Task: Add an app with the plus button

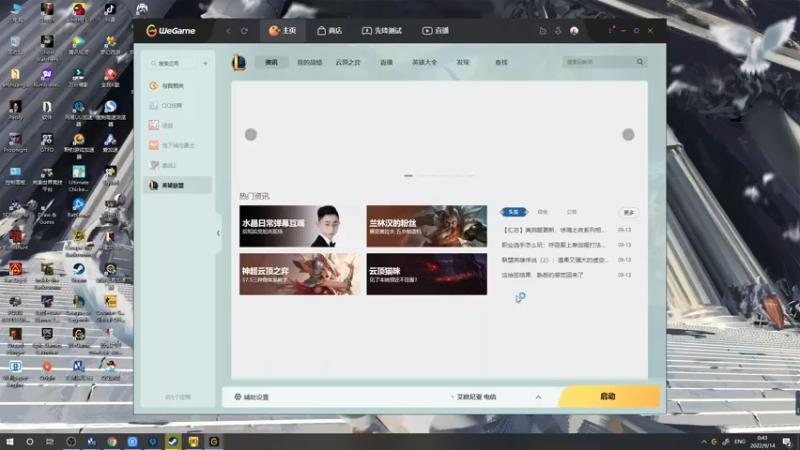Action: click(x=205, y=63)
